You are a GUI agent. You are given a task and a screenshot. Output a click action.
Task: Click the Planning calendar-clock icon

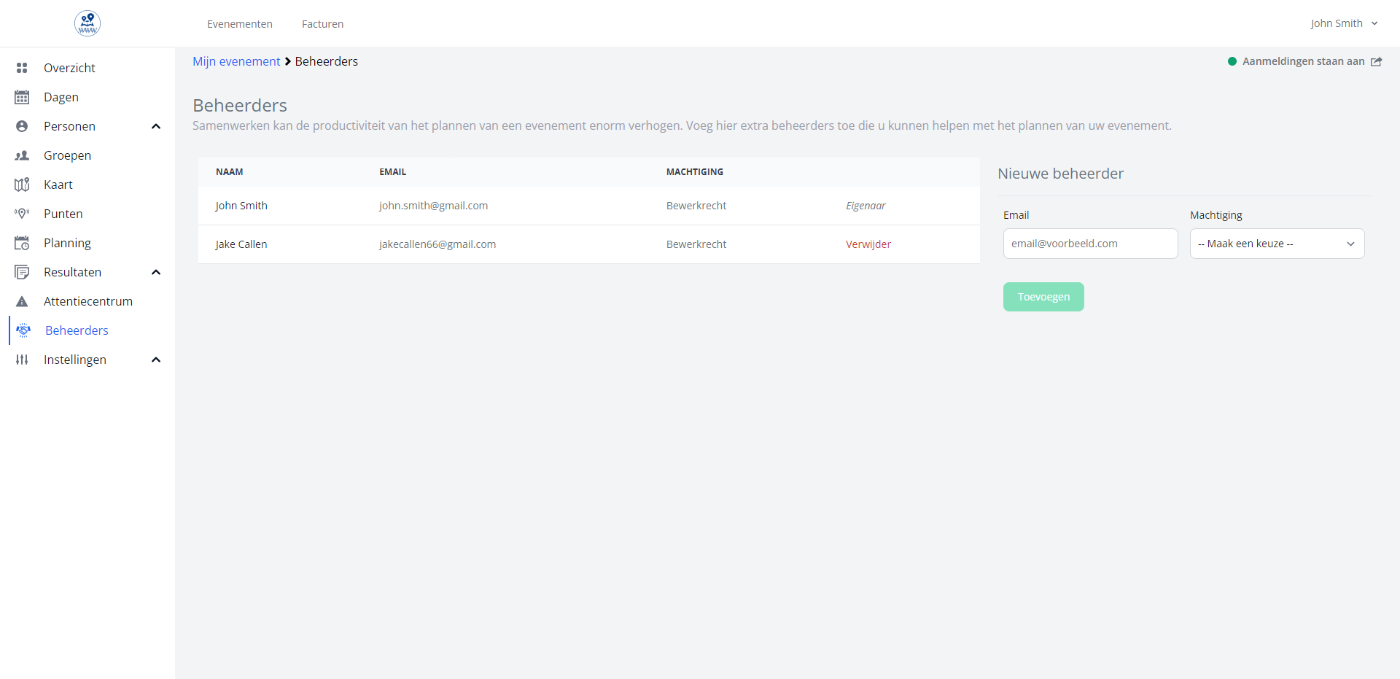(22, 243)
